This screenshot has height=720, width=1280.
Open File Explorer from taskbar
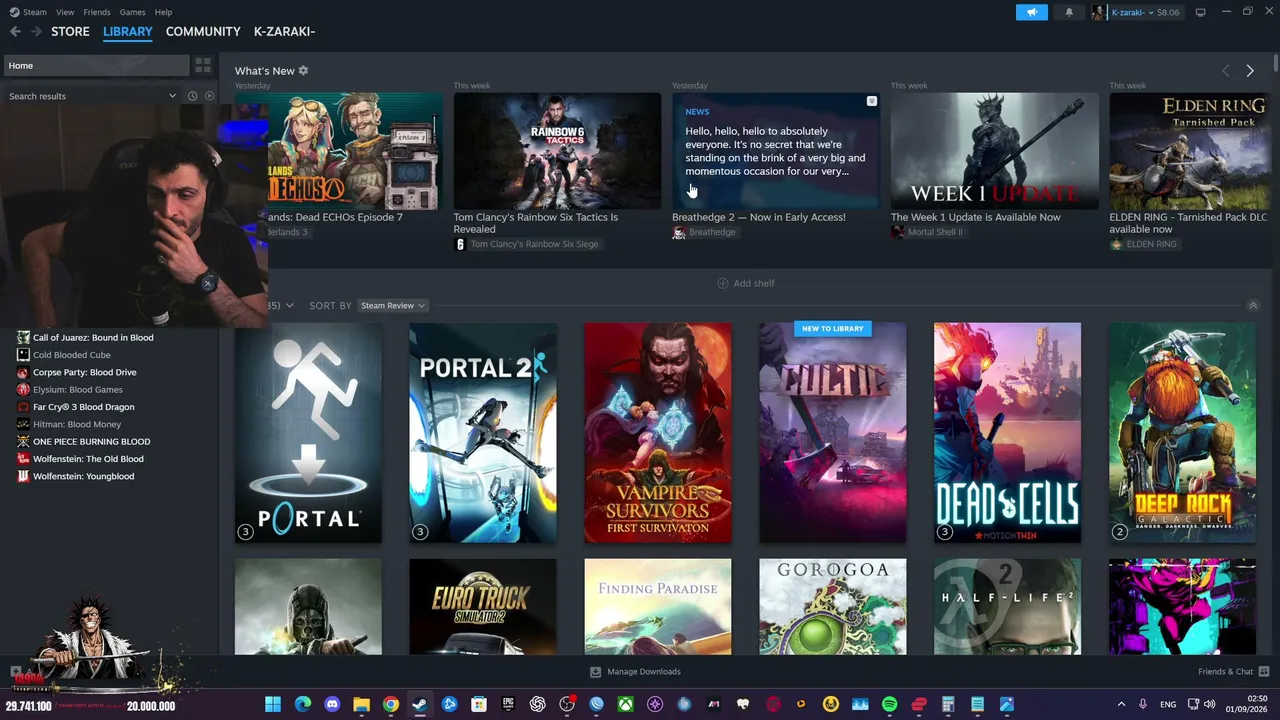[x=361, y=705]
